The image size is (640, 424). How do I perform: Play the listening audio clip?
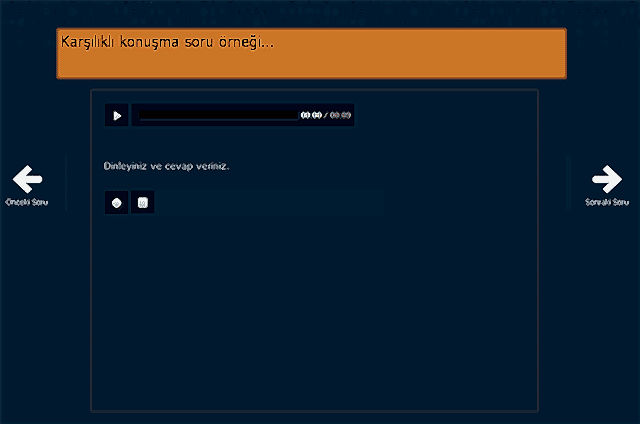(x=117, y=115)
